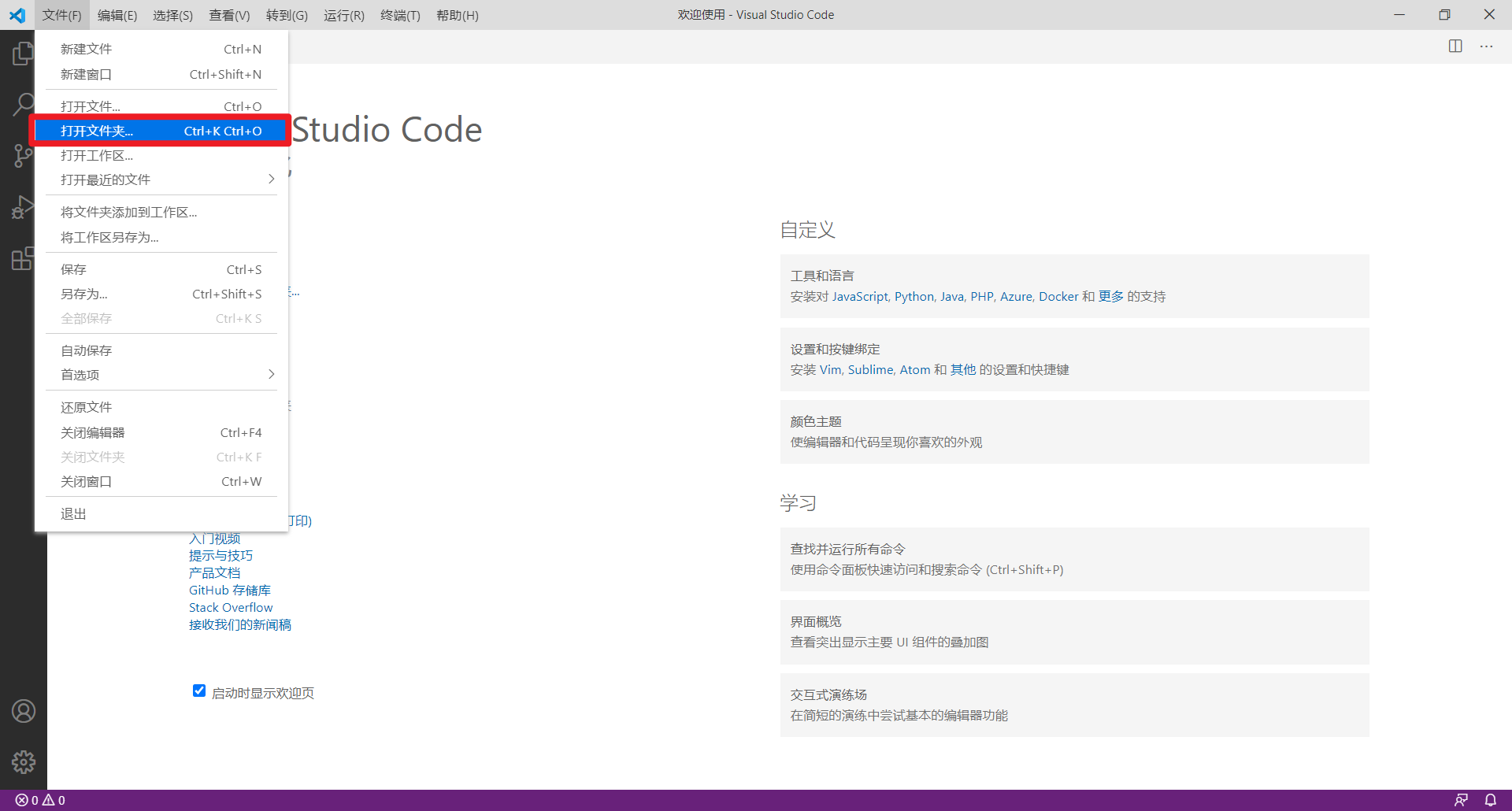Image resolution: width=1512 pixels, height=811 pixels.
Task: Select 关闭窗口 menu entry
Action: click(x=161, y=481)
